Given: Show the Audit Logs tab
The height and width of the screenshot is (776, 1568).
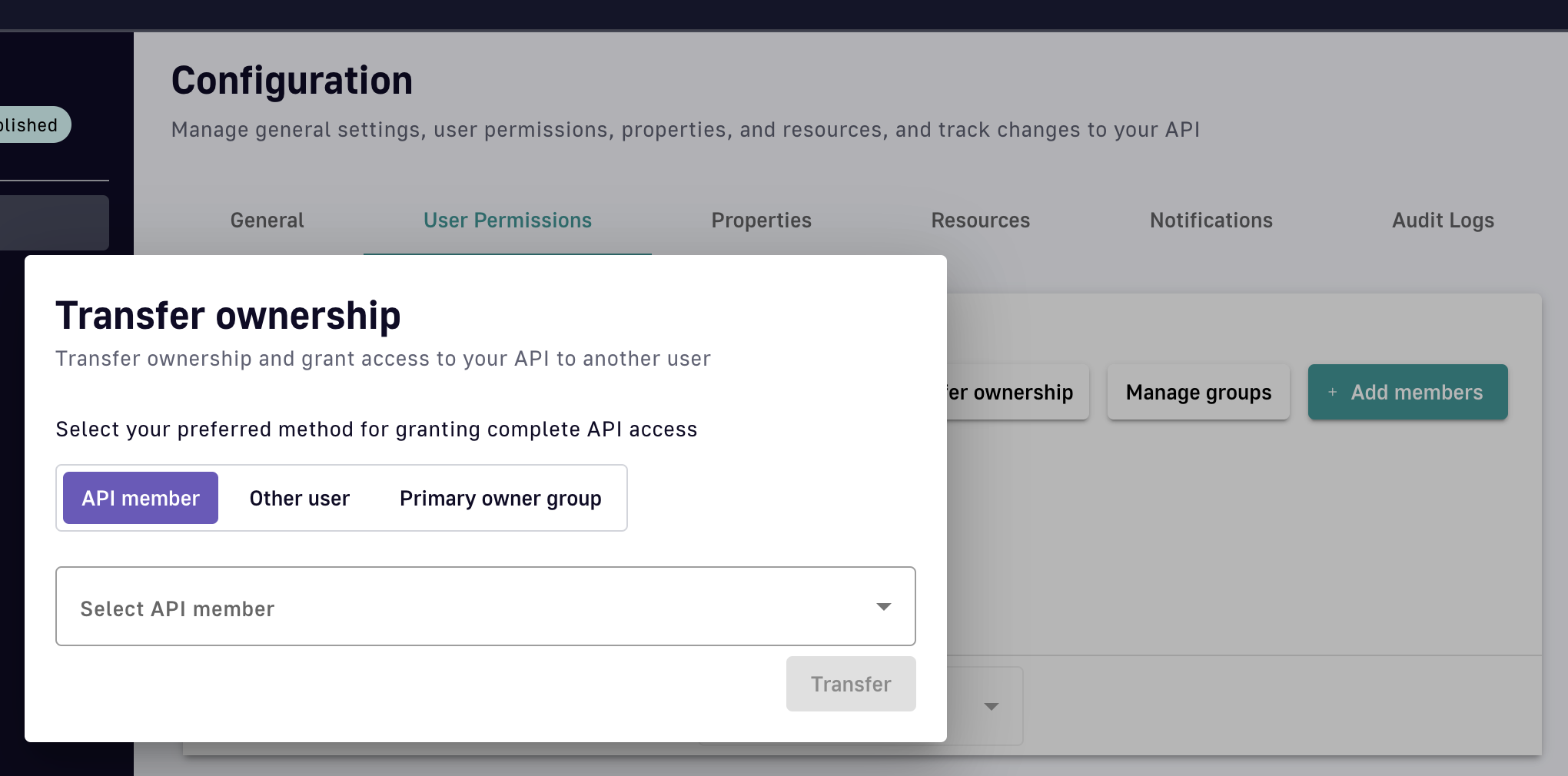Looking at the screenshot, I should tap(1443, 221).
